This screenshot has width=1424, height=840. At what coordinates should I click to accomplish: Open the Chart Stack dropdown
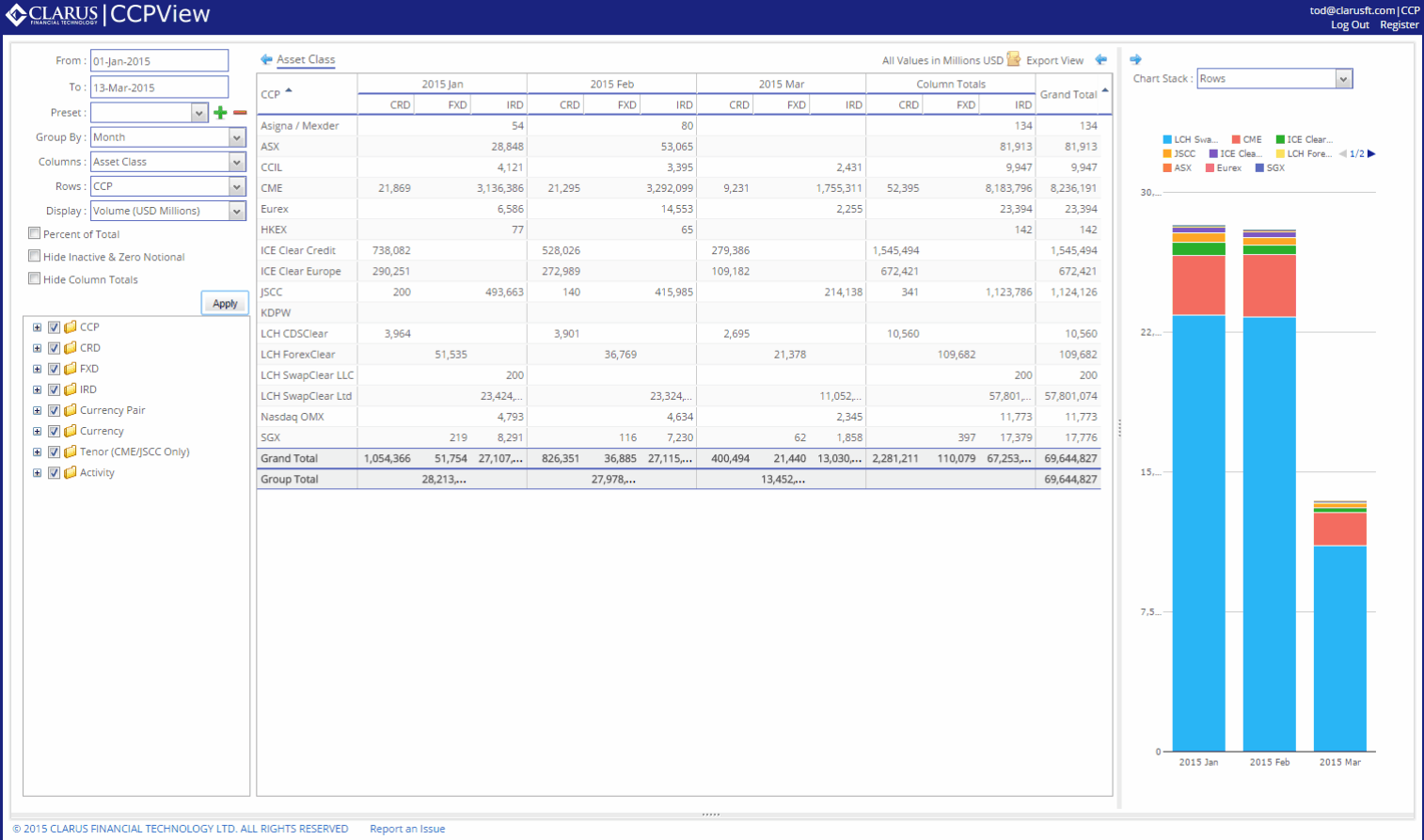[x=1344, y=79]
